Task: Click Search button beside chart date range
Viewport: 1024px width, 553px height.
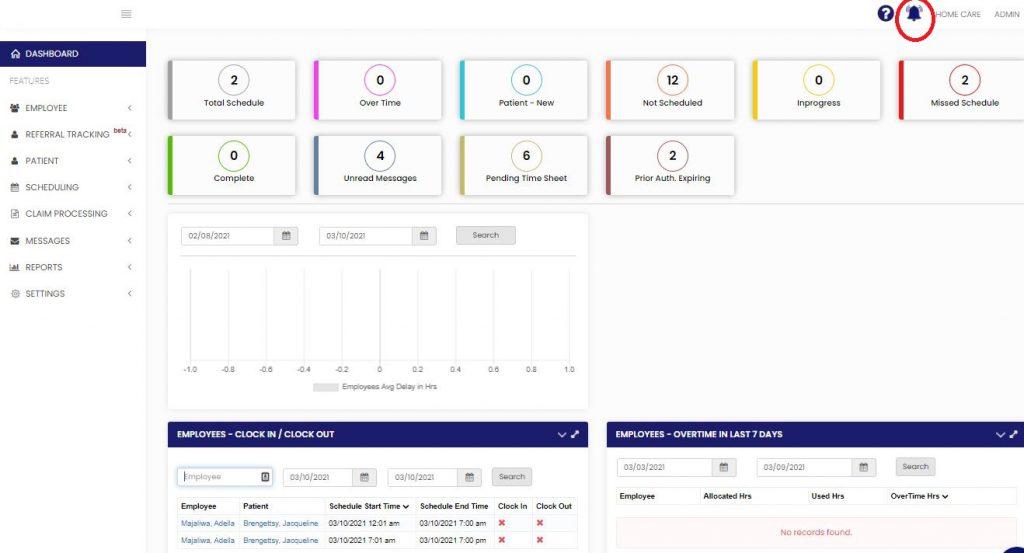Action: coord(485,236)
